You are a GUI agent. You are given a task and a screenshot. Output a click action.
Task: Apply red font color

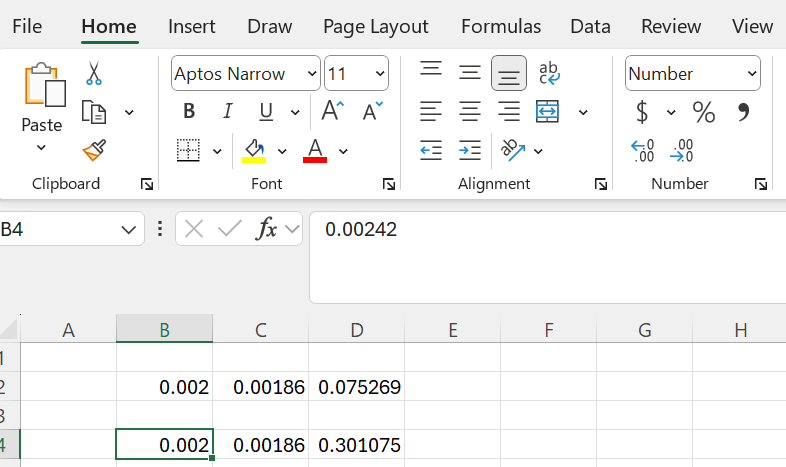pos(315,150)
